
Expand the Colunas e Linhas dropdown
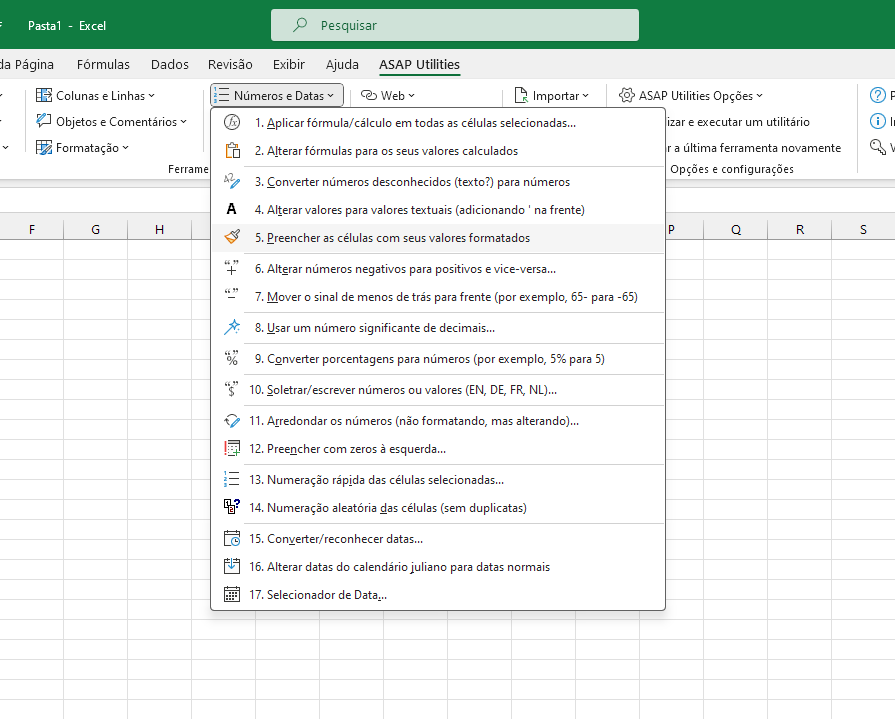[x=152, y=96]
